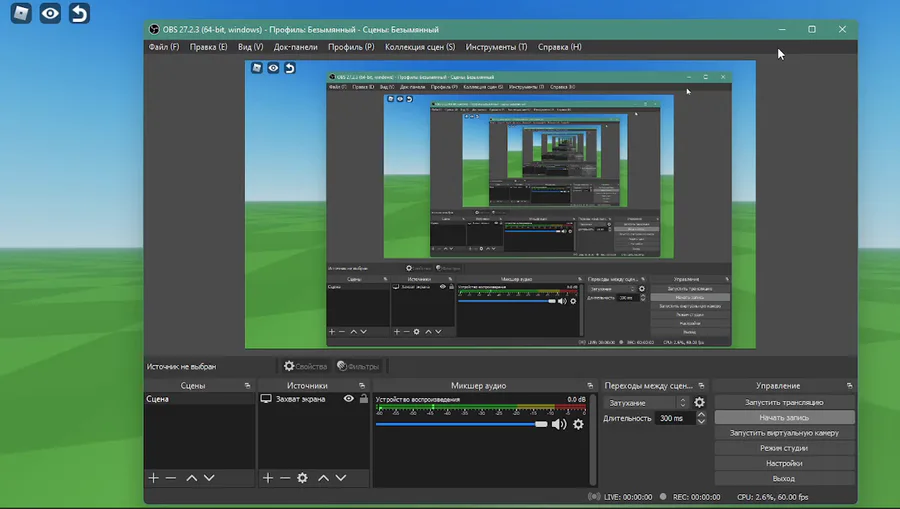This screenshot has height=509, width=900.
Task: Click the CPU 2.6%, 60.00 fps text
Action: click(x=772, y=497)
